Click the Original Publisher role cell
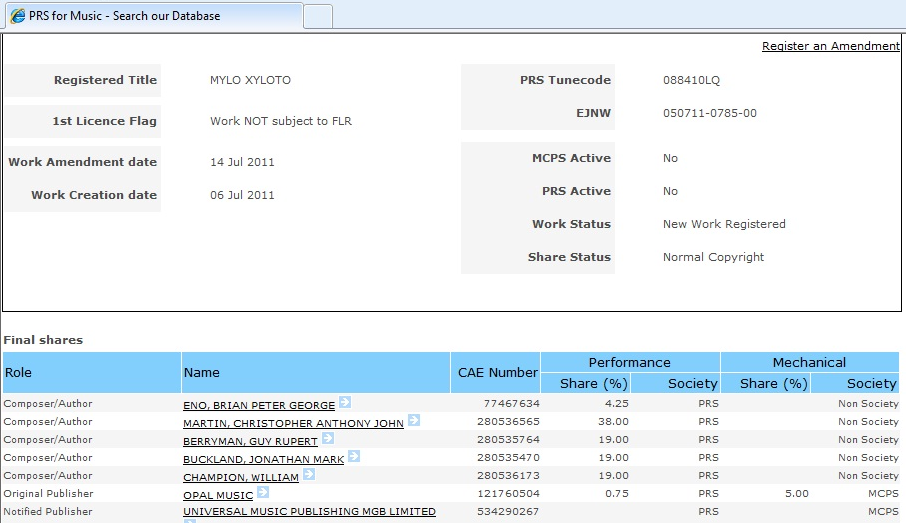Viewport: 906px width, 523px height. [49, 494]
